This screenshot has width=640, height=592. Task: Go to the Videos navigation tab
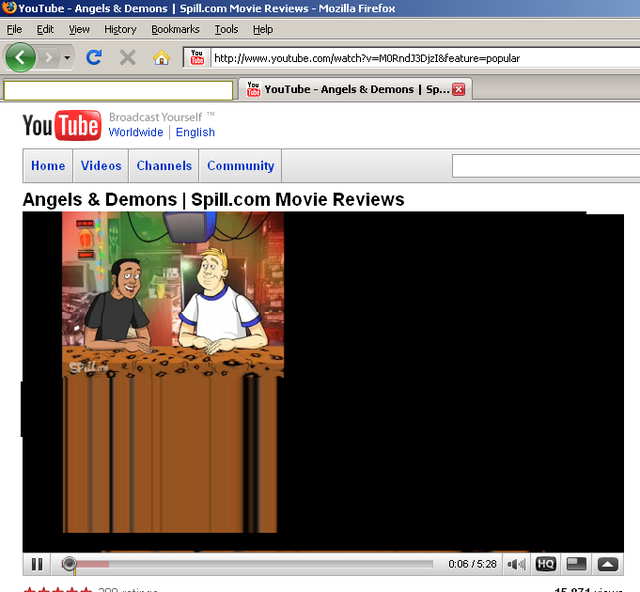[x=101, y=166]
